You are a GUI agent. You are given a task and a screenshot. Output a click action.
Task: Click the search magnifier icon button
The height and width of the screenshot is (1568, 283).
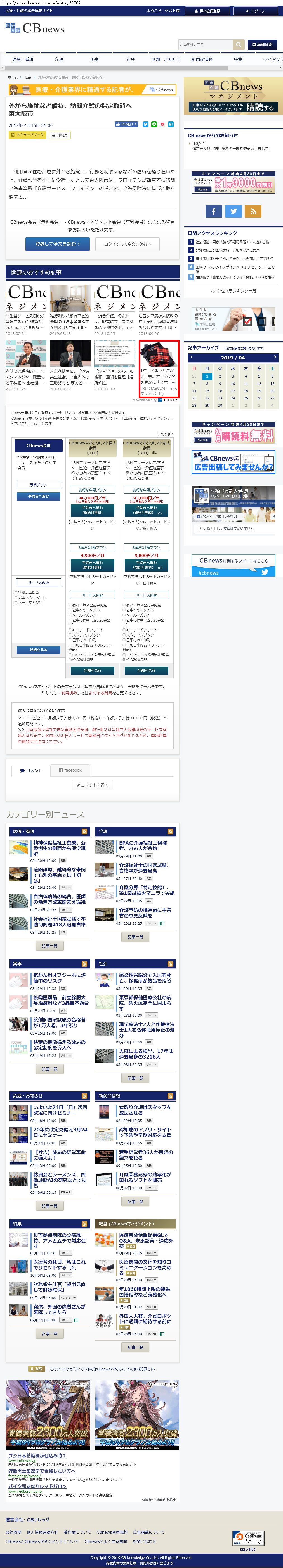pos(238,44)
